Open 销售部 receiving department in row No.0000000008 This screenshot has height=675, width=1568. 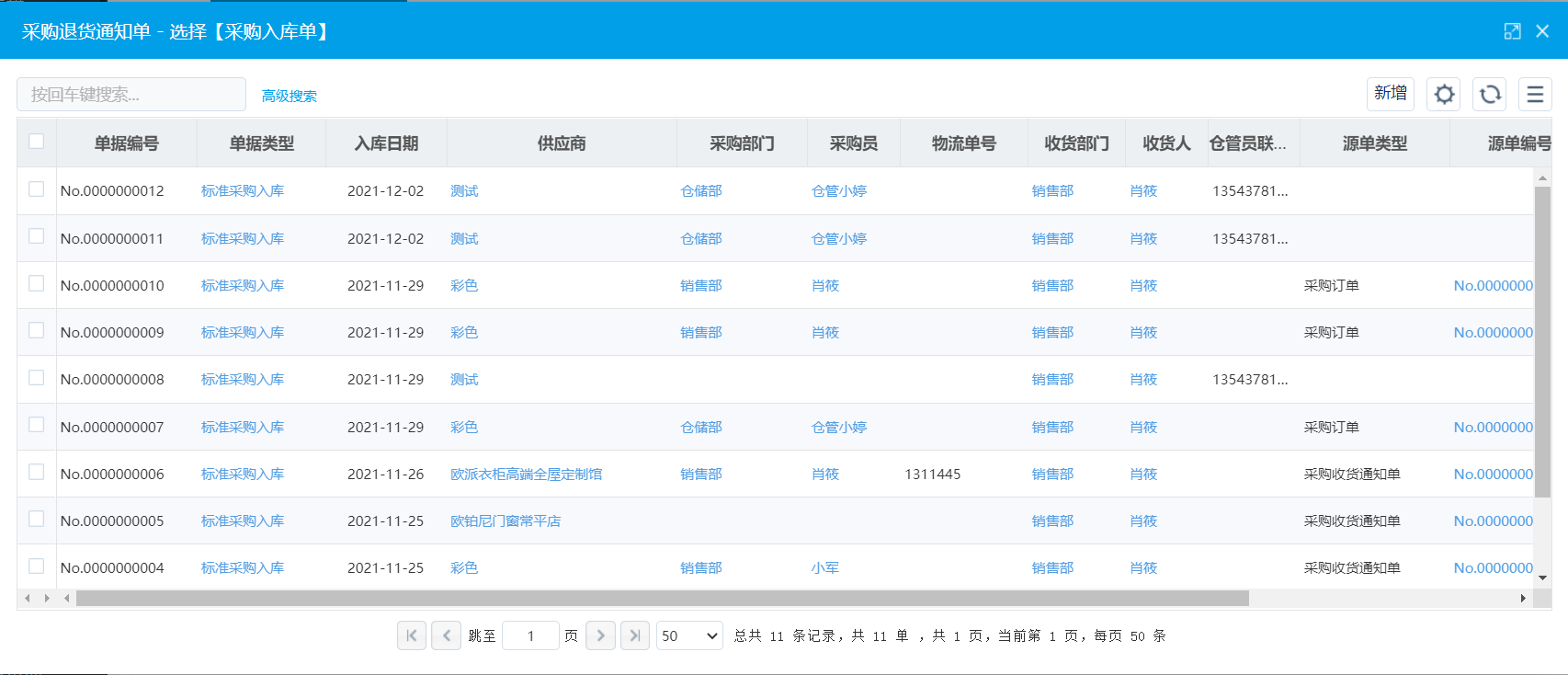[x=1052, y=380]
